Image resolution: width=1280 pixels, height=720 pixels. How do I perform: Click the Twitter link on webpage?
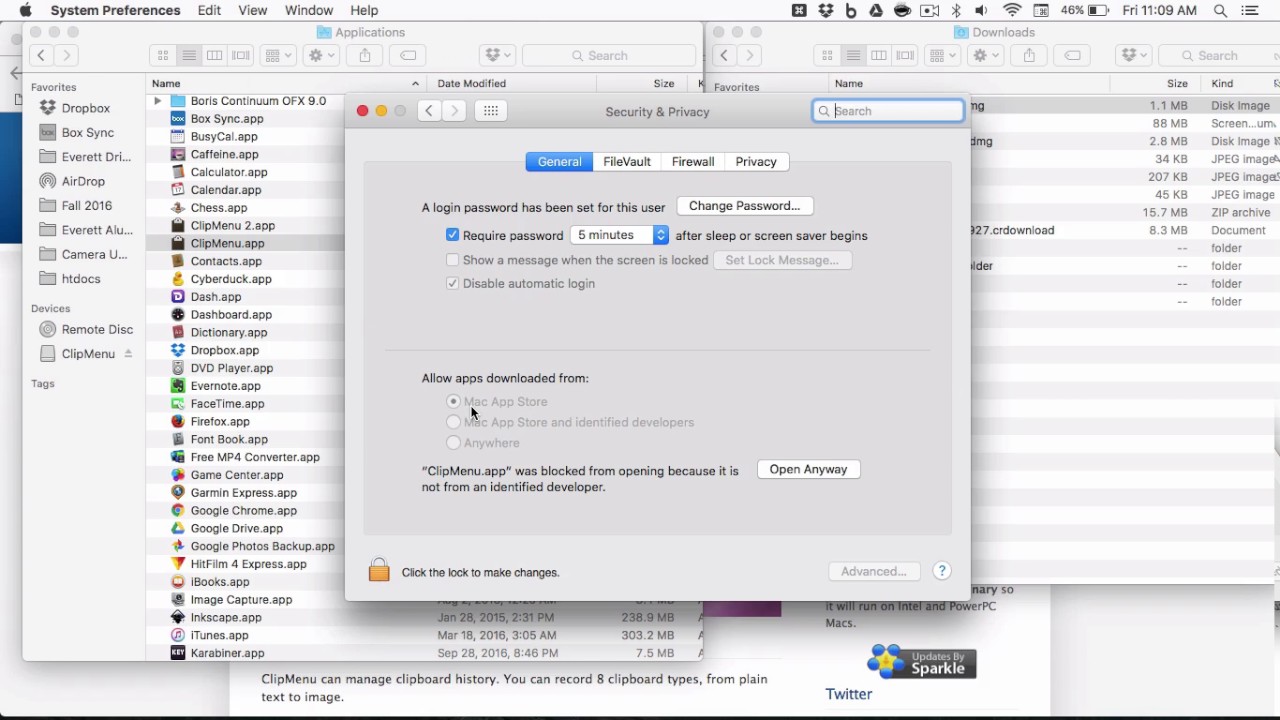(x=849, y=694)
